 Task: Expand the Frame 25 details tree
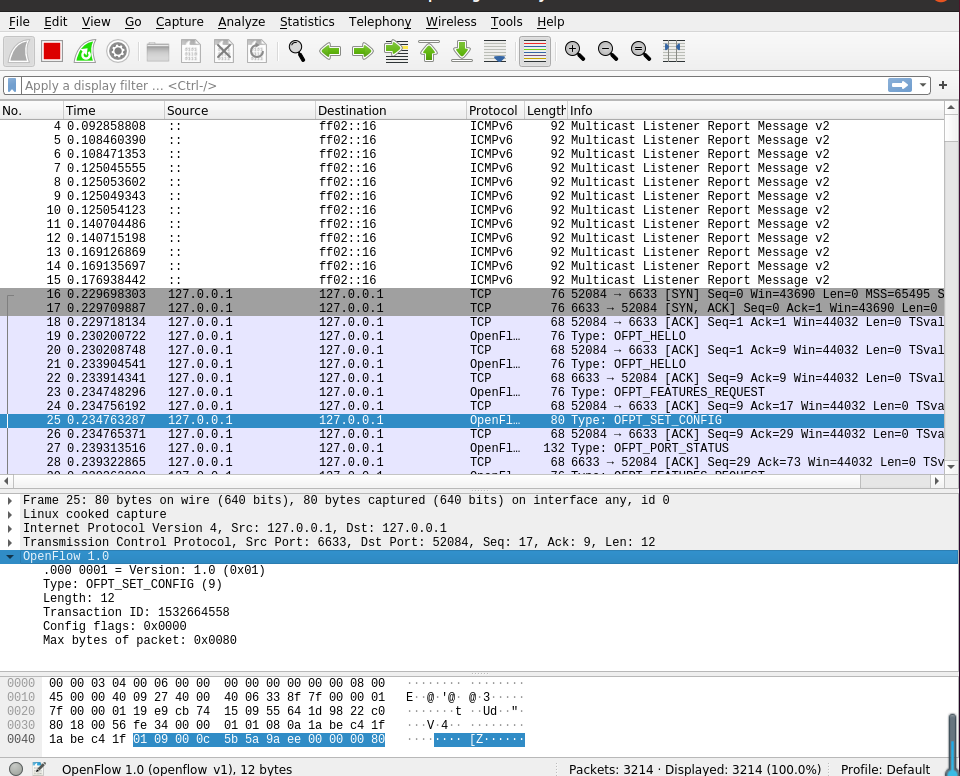(10, 500)
